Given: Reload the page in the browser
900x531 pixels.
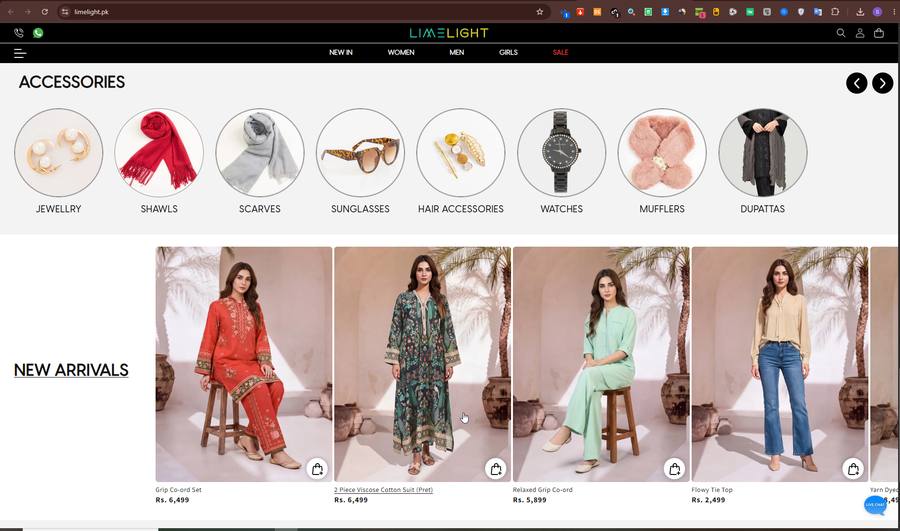Looking at the screenshot, I should click(44, 11).
